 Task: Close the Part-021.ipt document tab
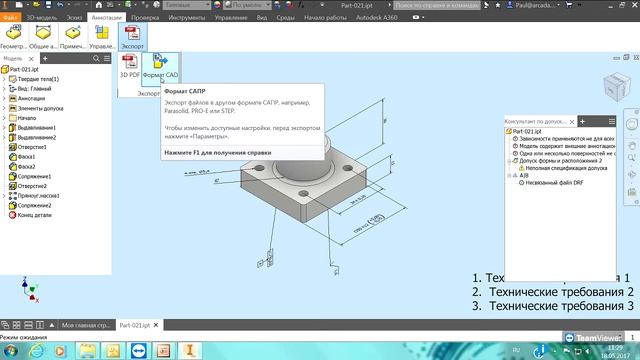156,325
